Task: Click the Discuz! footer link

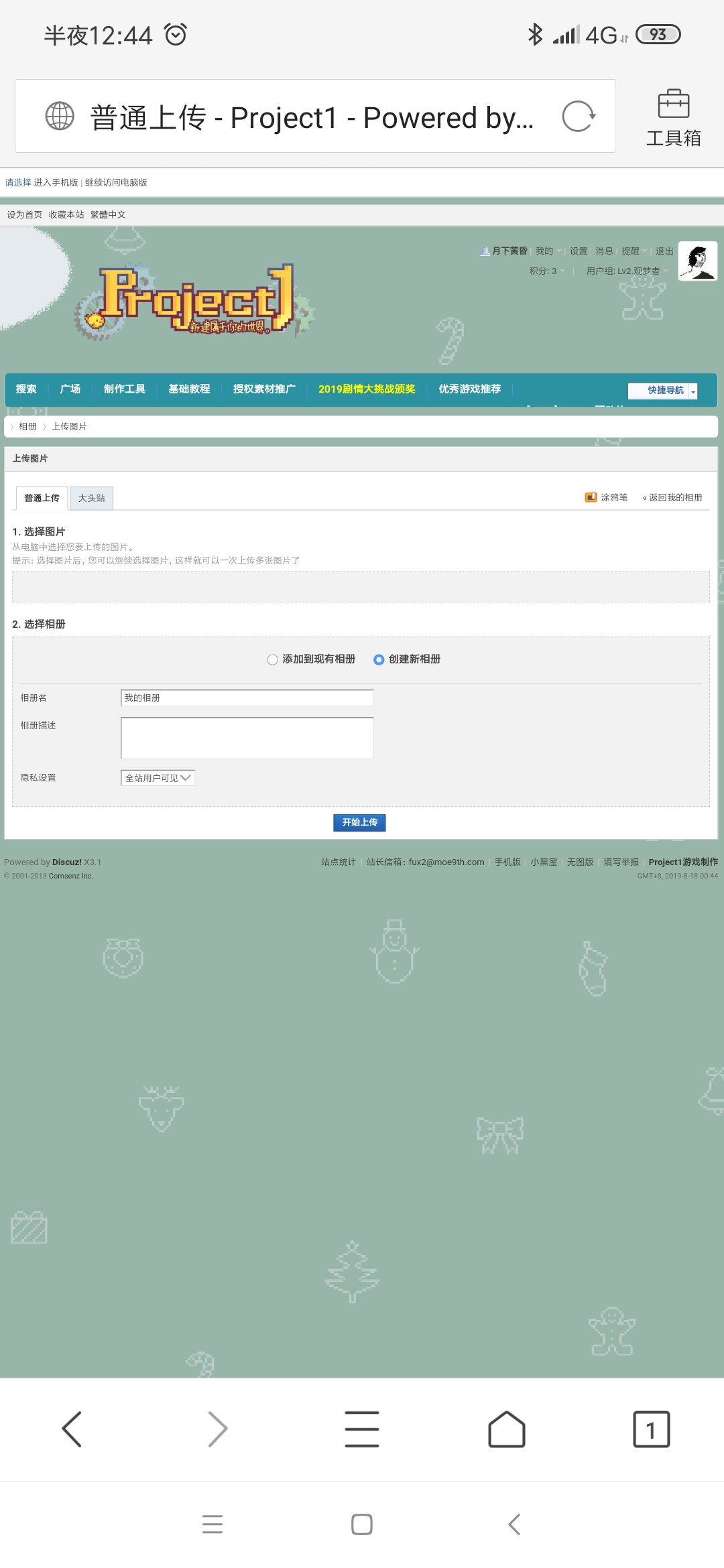Action: point(67,862)
